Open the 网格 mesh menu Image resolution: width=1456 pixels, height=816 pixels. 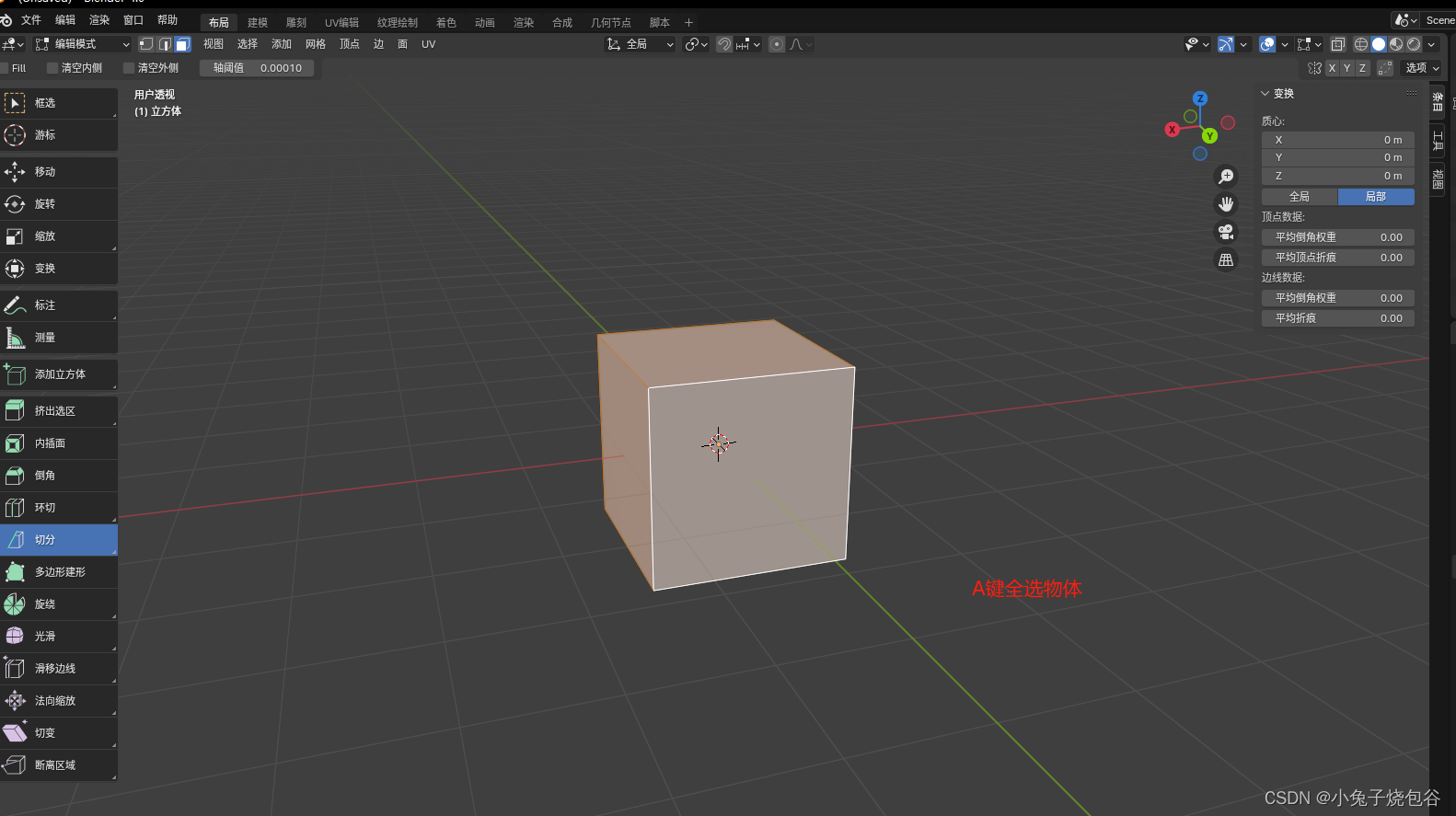pyautogui.click(x=316, y=44)
